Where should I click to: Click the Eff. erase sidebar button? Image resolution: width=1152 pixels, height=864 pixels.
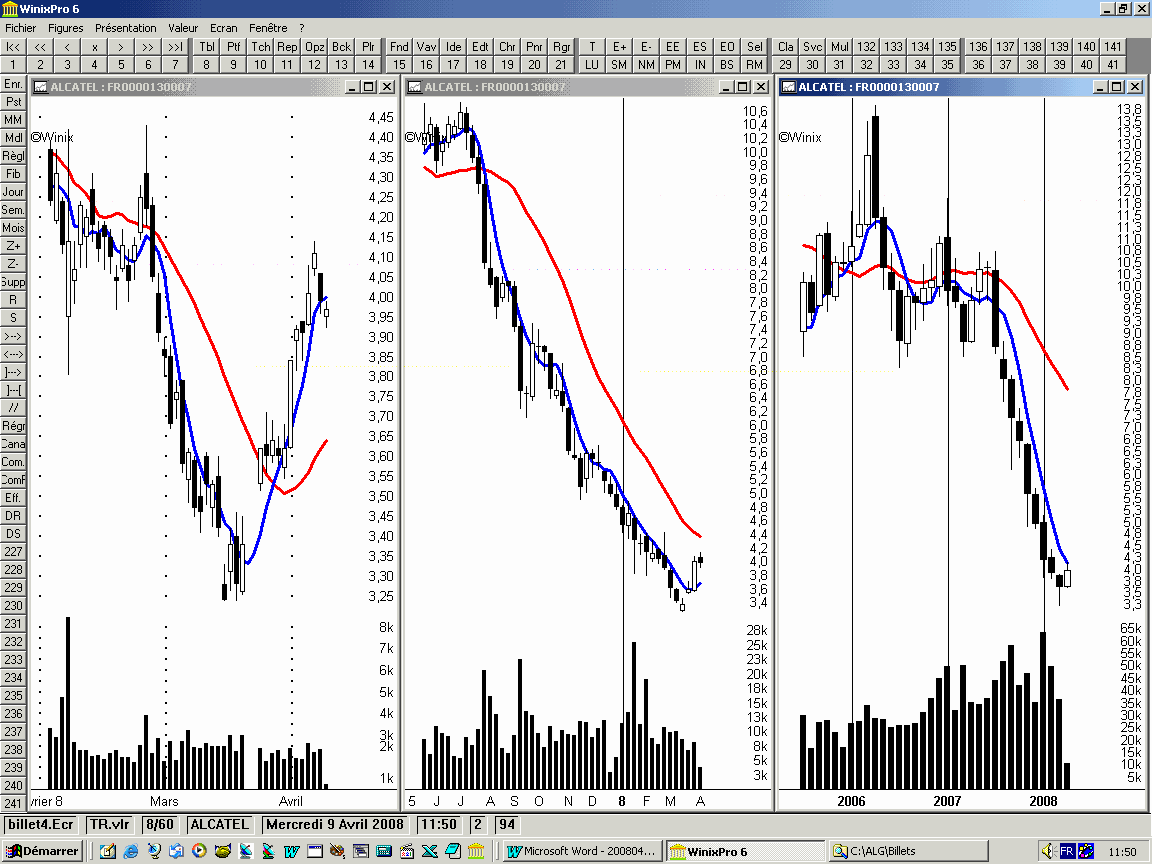point(12,497)
